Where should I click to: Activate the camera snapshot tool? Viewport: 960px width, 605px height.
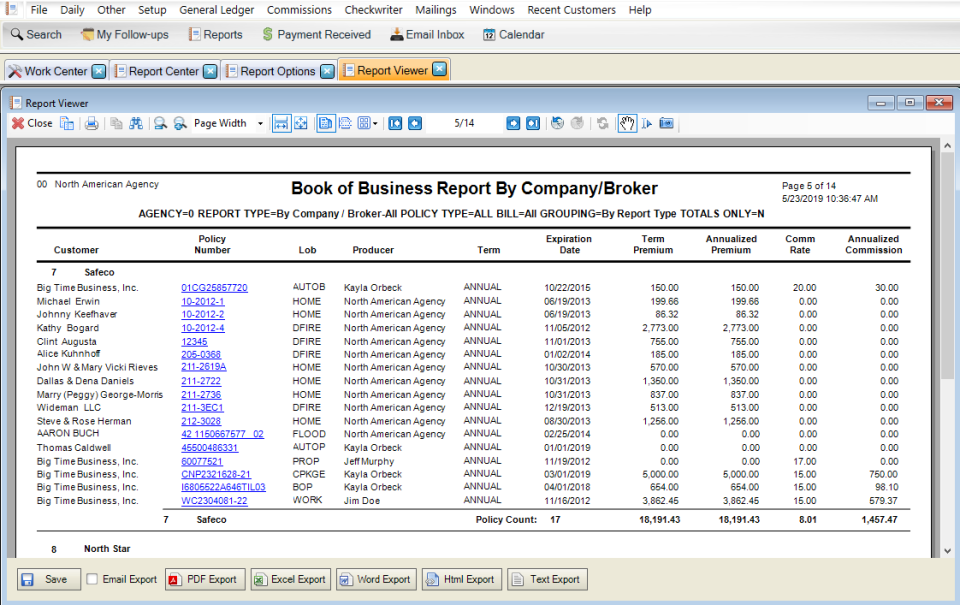667,123
